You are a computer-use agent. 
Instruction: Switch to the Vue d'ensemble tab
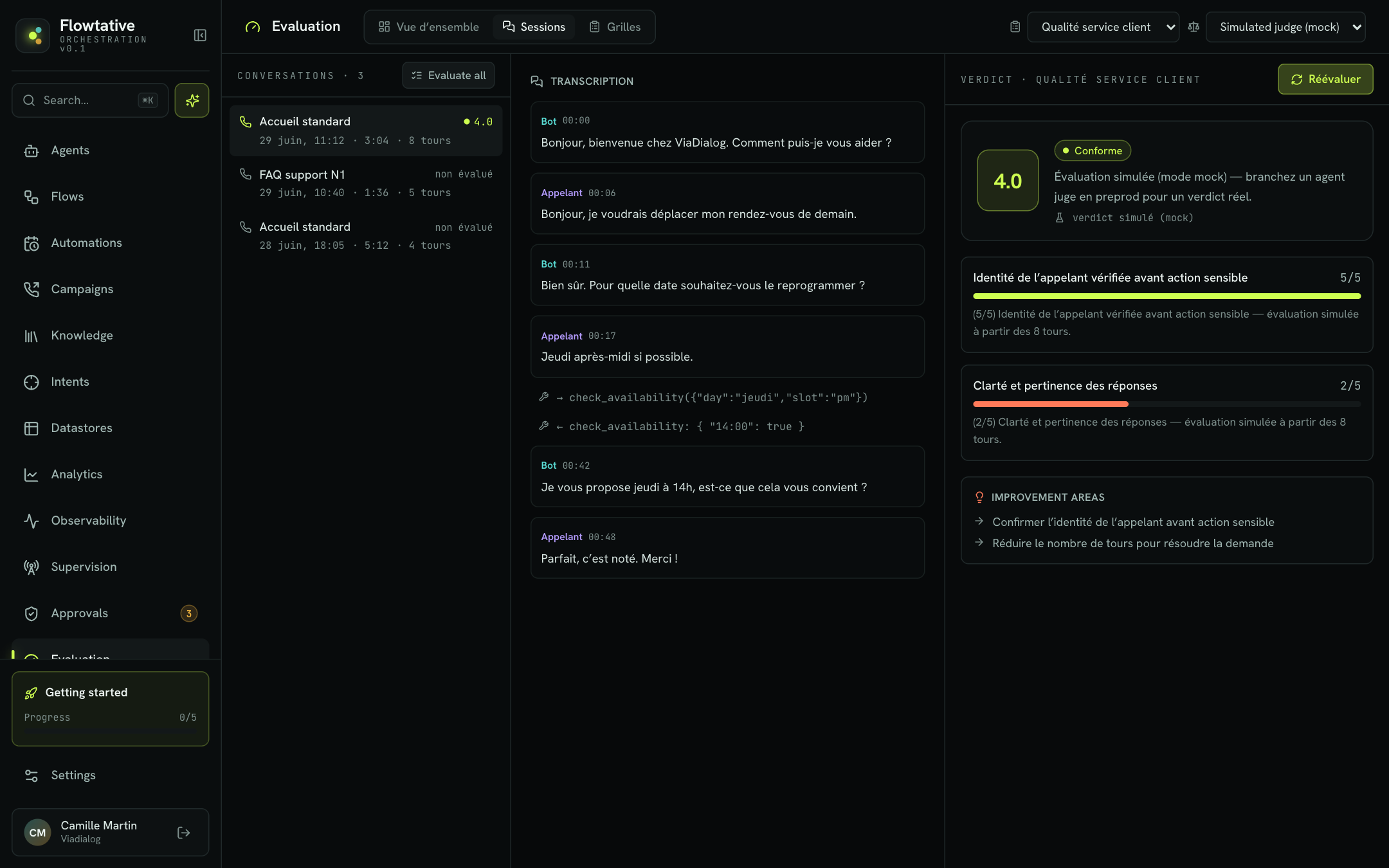tap(428, 27)
